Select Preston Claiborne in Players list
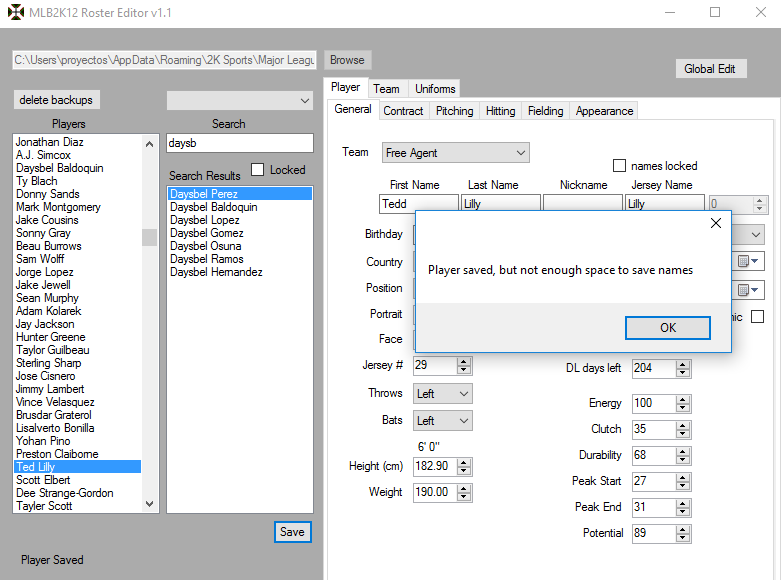Viewport: 781px width, 580px height. (78, 454)
